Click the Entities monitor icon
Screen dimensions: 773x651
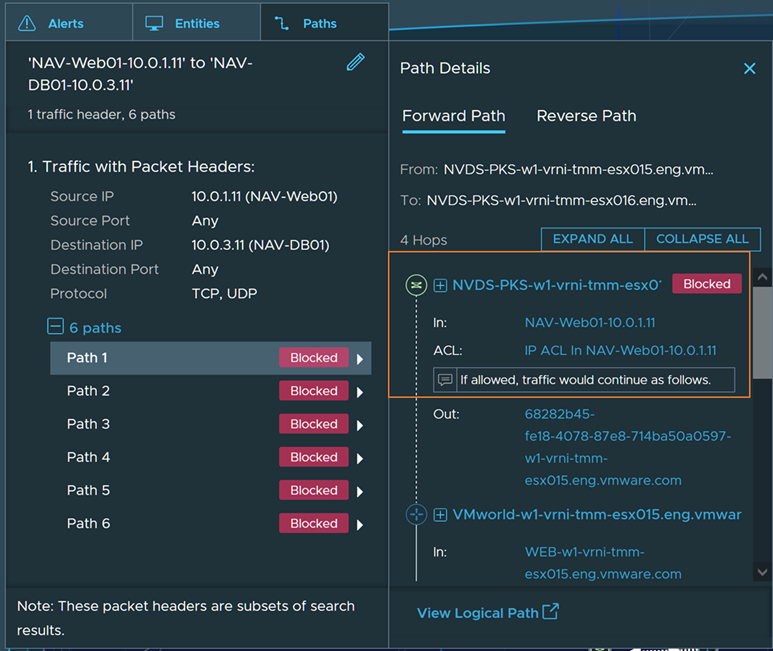154,23
